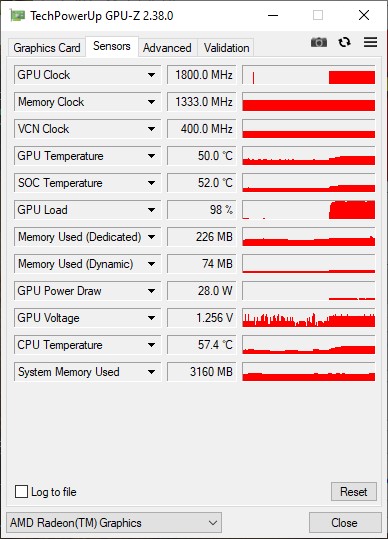Close the GPU-Z window with X
This screenshot has height=539, width=388.
364,15
